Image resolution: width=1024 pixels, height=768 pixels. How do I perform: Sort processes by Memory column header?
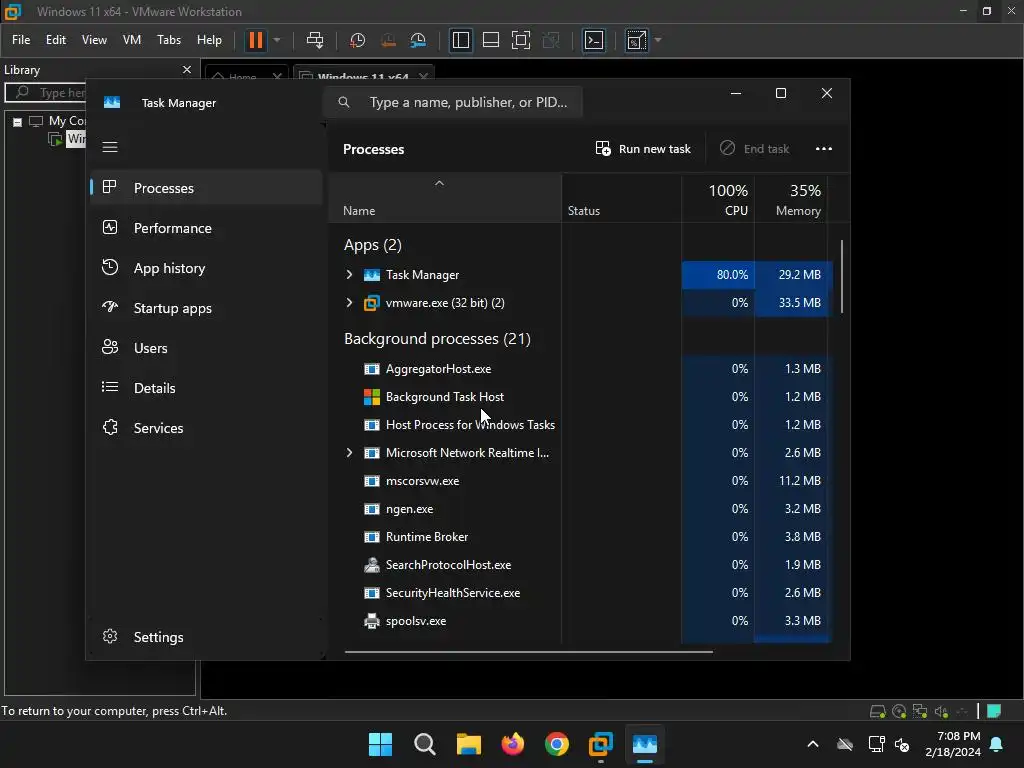pos(797,200)
